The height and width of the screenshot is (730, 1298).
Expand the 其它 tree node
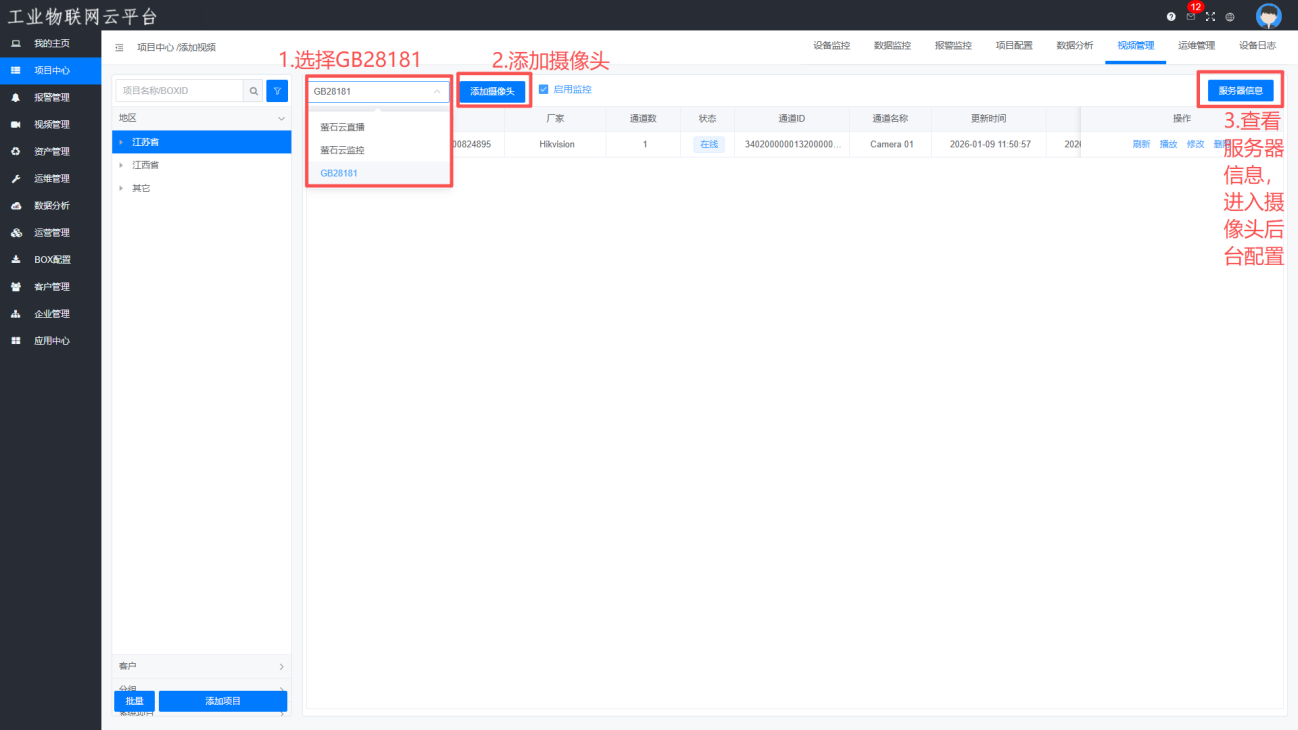coord(122,188)
